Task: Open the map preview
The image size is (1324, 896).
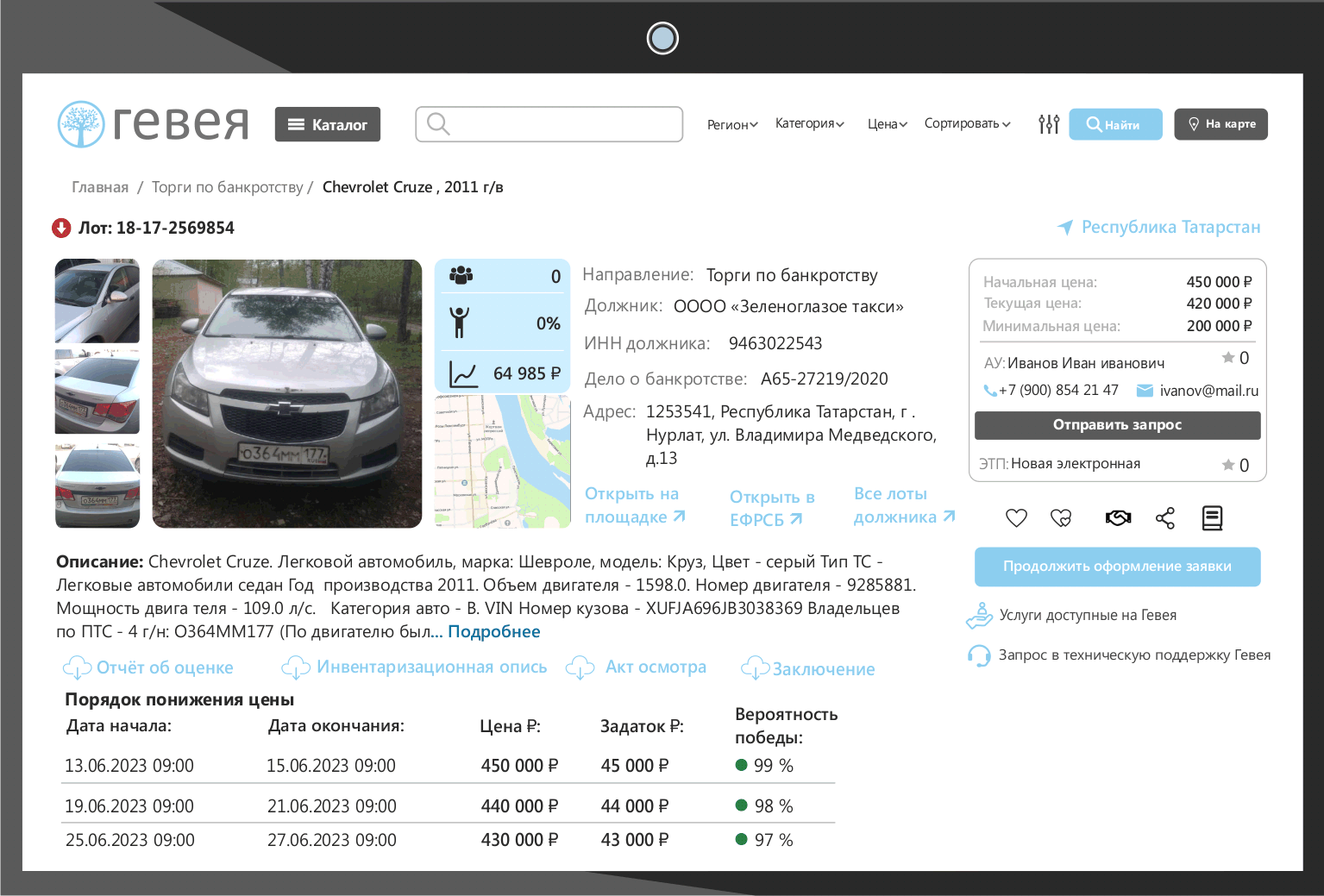Action: [x=503, y=461]
